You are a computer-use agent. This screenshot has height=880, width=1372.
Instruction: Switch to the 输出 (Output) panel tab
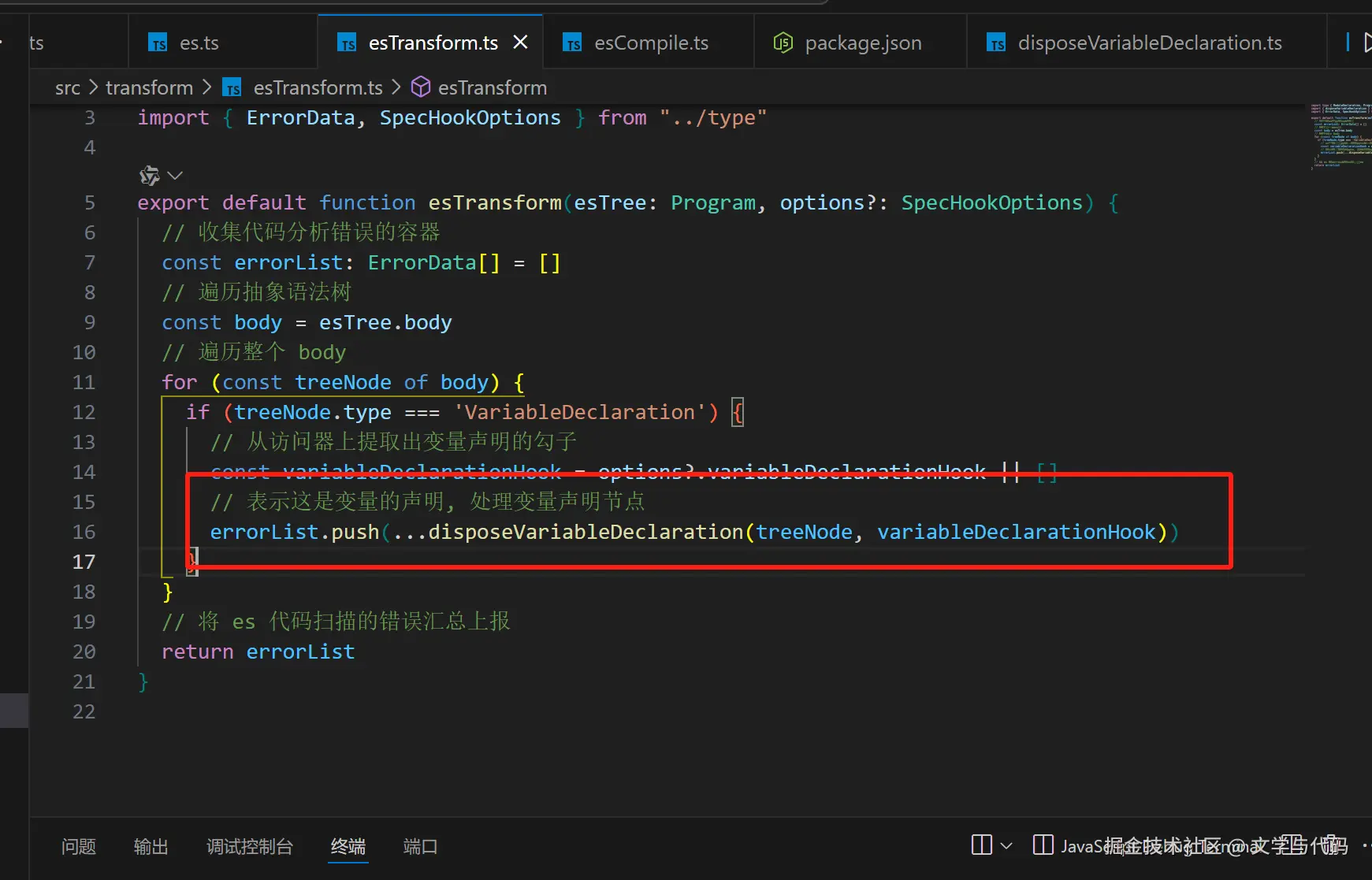[x=151, y=846]
